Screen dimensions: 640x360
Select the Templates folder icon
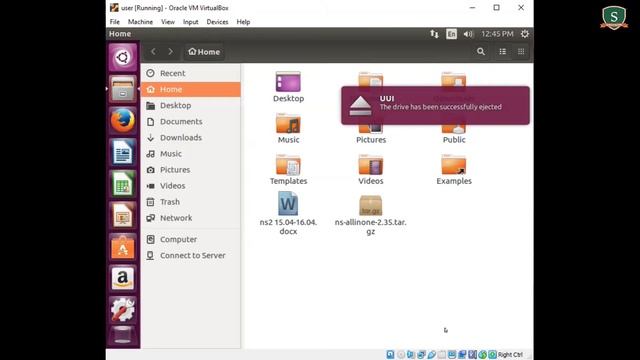pyautogui.click(x=288, y=169)
